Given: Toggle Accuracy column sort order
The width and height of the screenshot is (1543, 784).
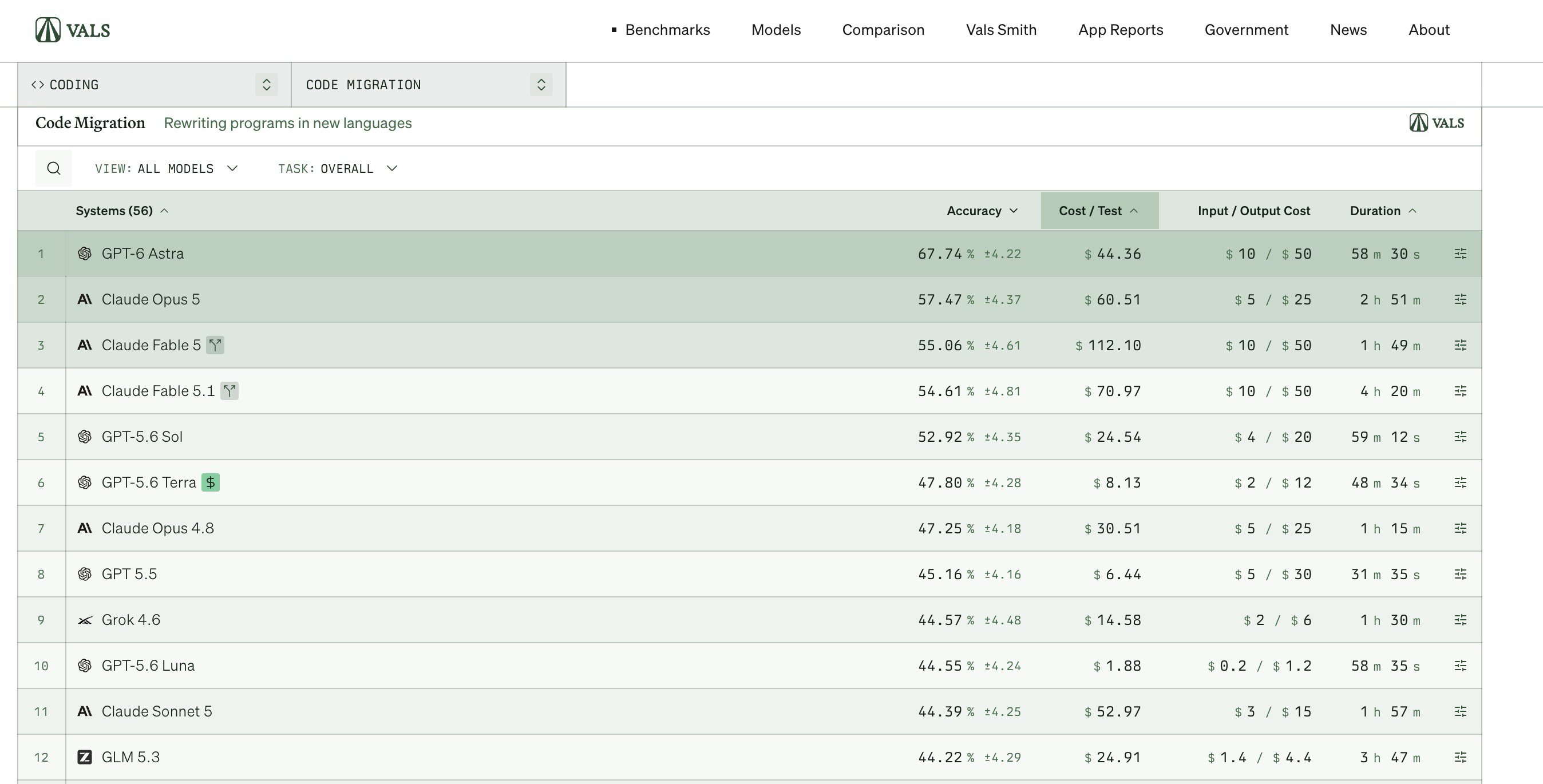Looking at the screenshot, I should pyautogui.click(x=982, y=211).
